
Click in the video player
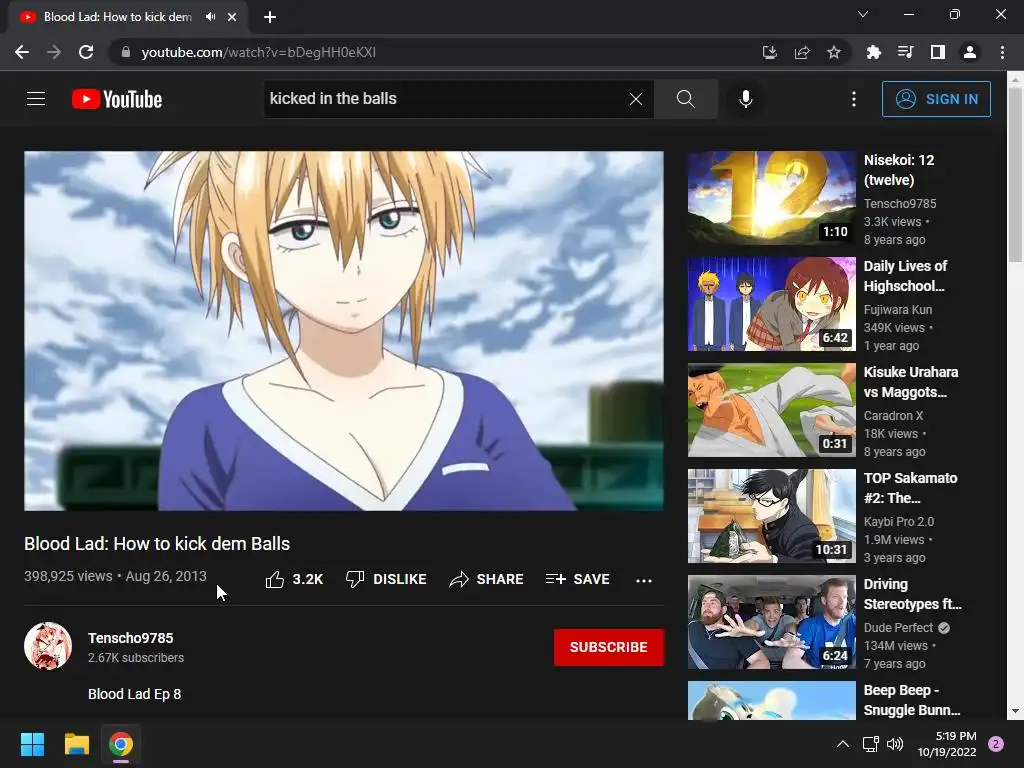click(344, 330)
